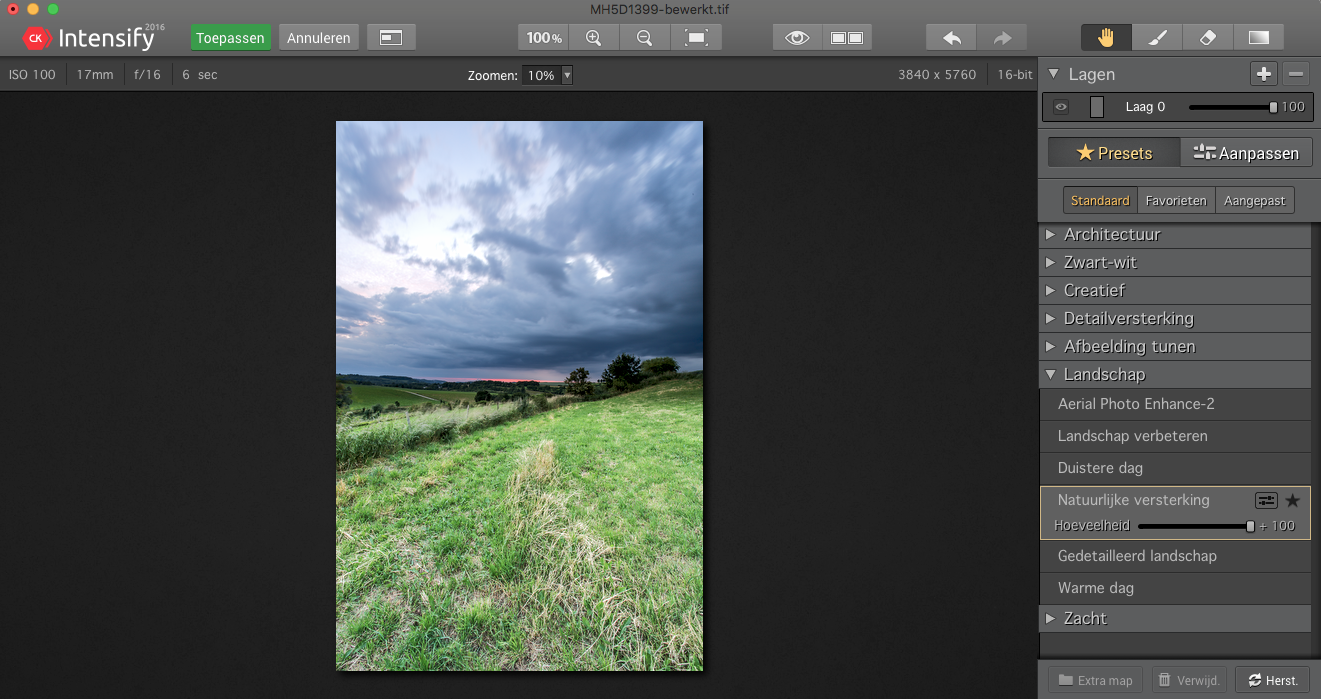Select the Gradient mask tool
Image resolution: width=1321 pixels, height=699 pixels.
click(x=1259, y=38)
